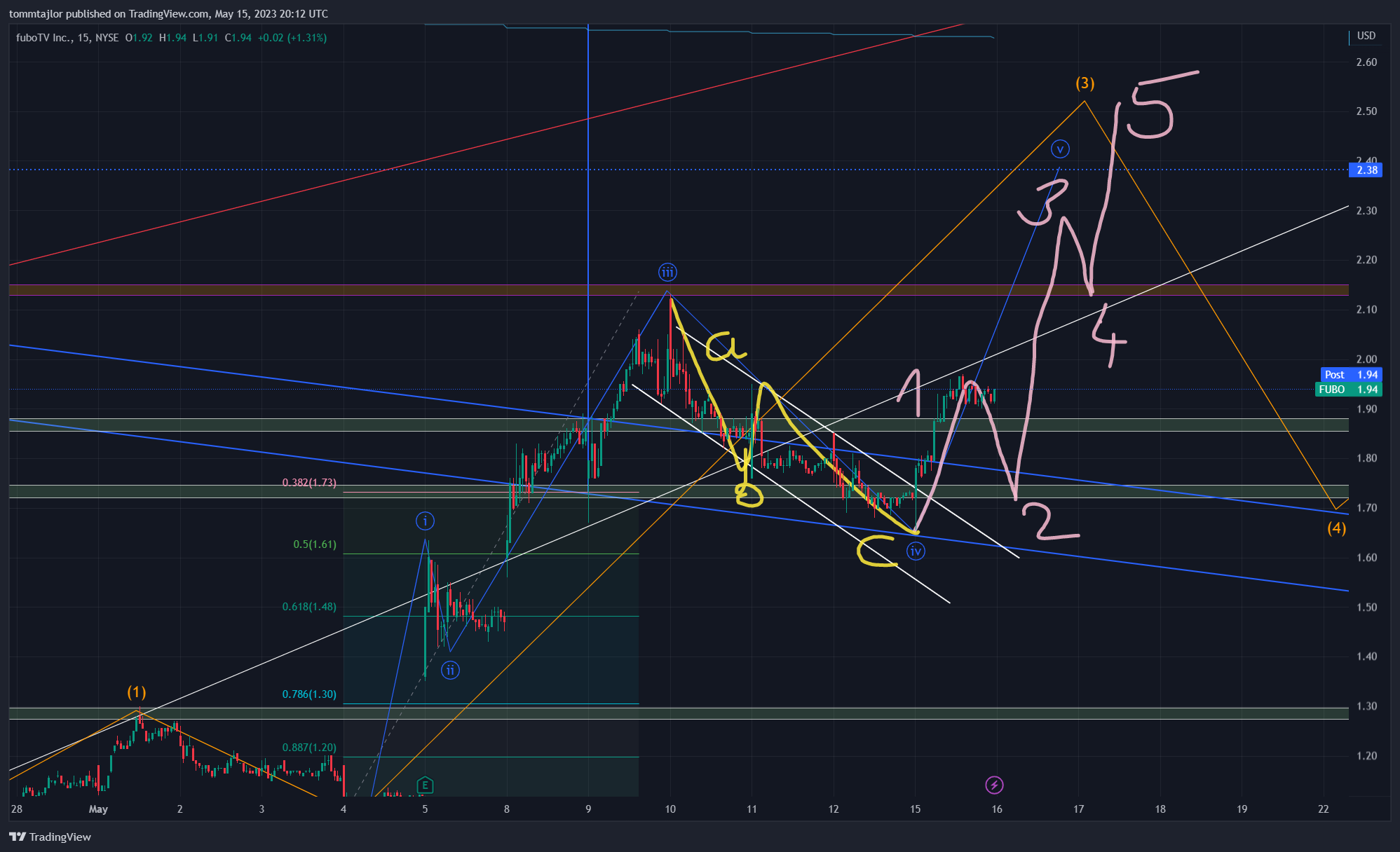Click the H1.94 high price value
The width and height of the screenshot is (1400, 852).
point(172,38)
